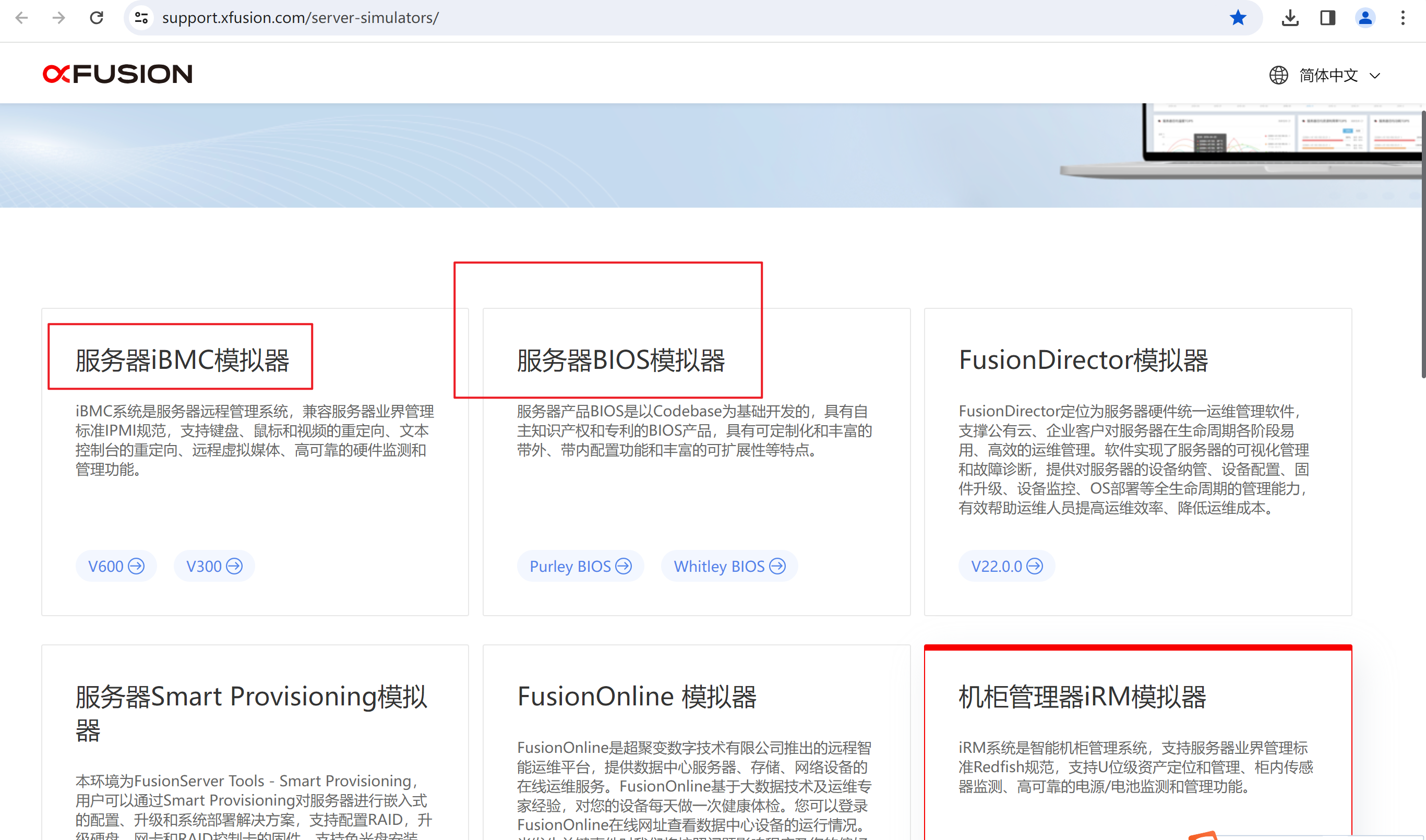Open the Whitley BIOS simulator
Screen dimensions: 1426x840
(729, 566)
